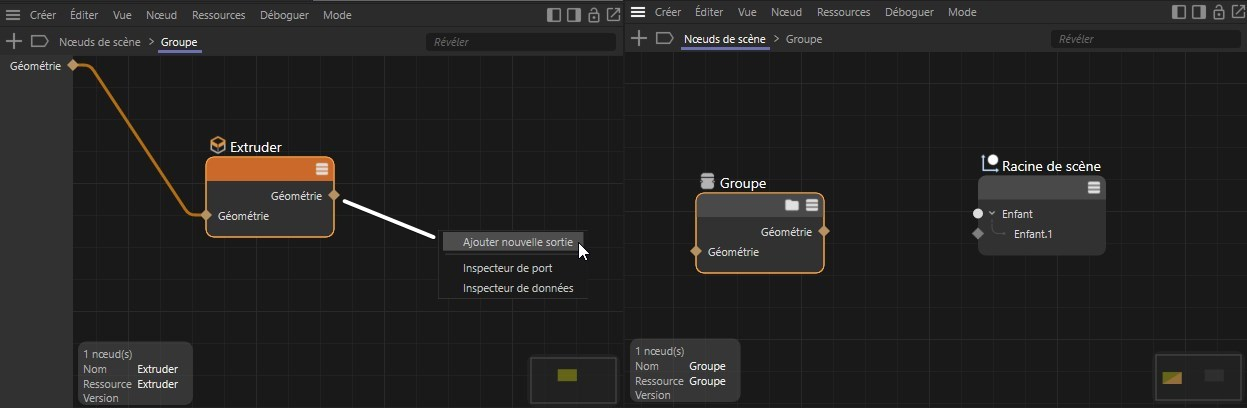This screenshot has width=1247, height=408.
Task: Toggle the lock icon in right editor
Action: [1219, 14]
